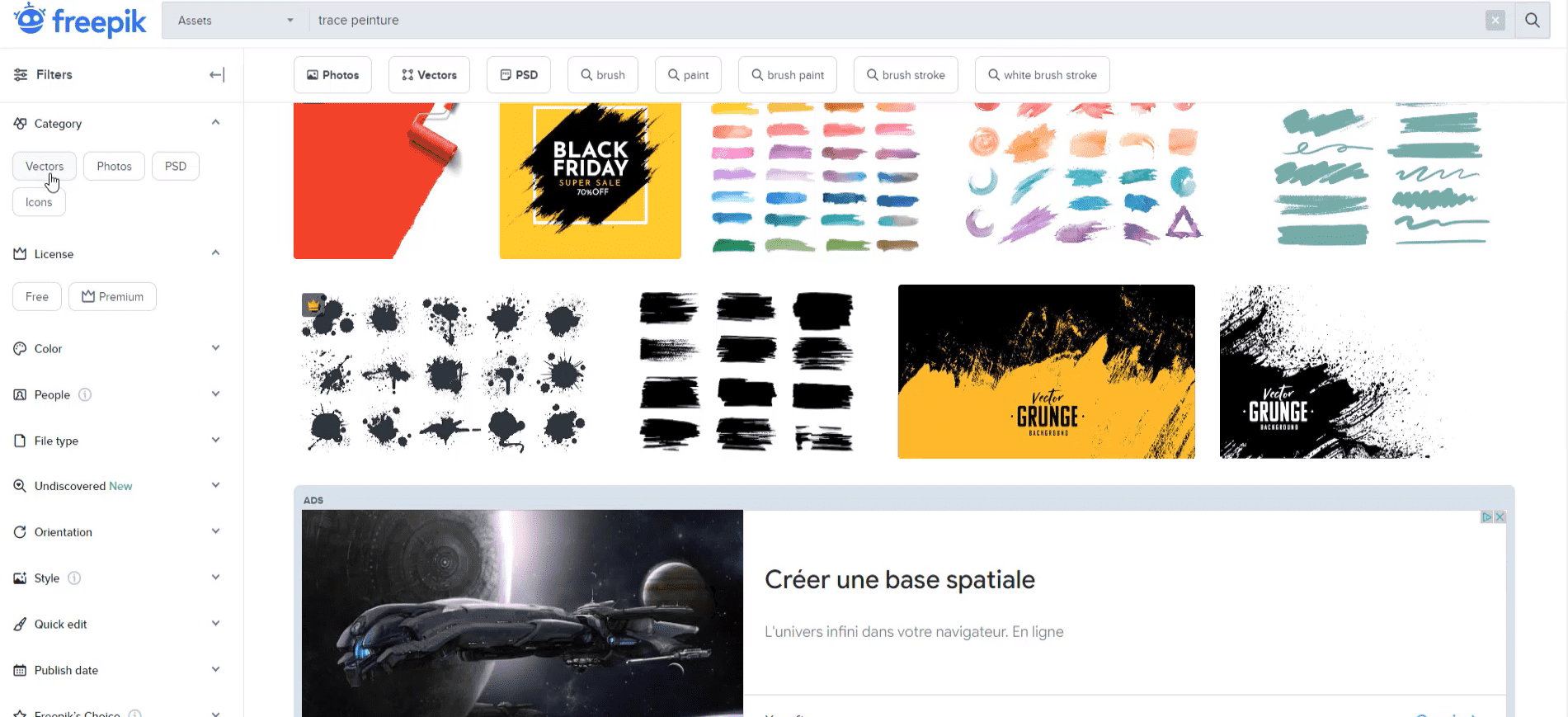Image resolution: width=1568 pixels, height=717 pixels.
Task: Clear the search field with X icon
Action: (x=1495, y=21)
